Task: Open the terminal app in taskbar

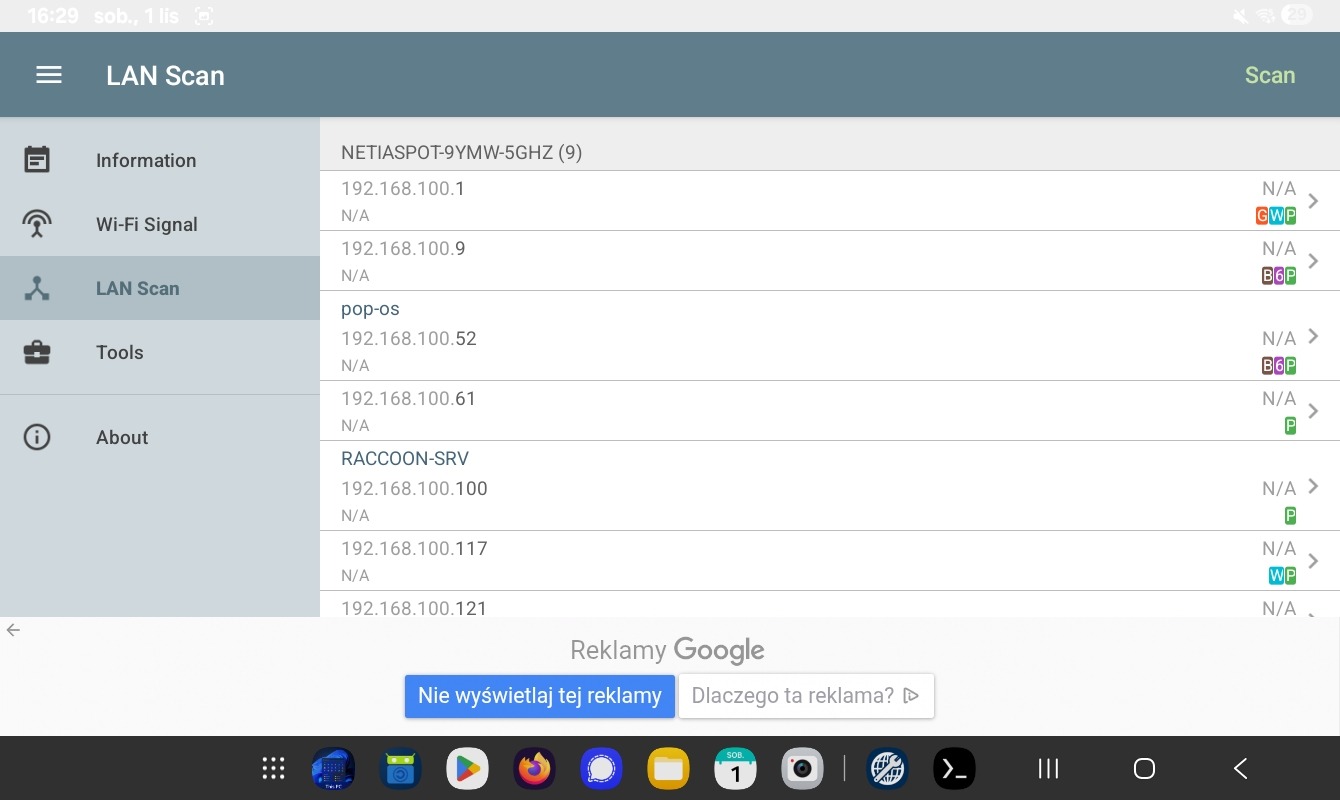Action: click(953, 768)
